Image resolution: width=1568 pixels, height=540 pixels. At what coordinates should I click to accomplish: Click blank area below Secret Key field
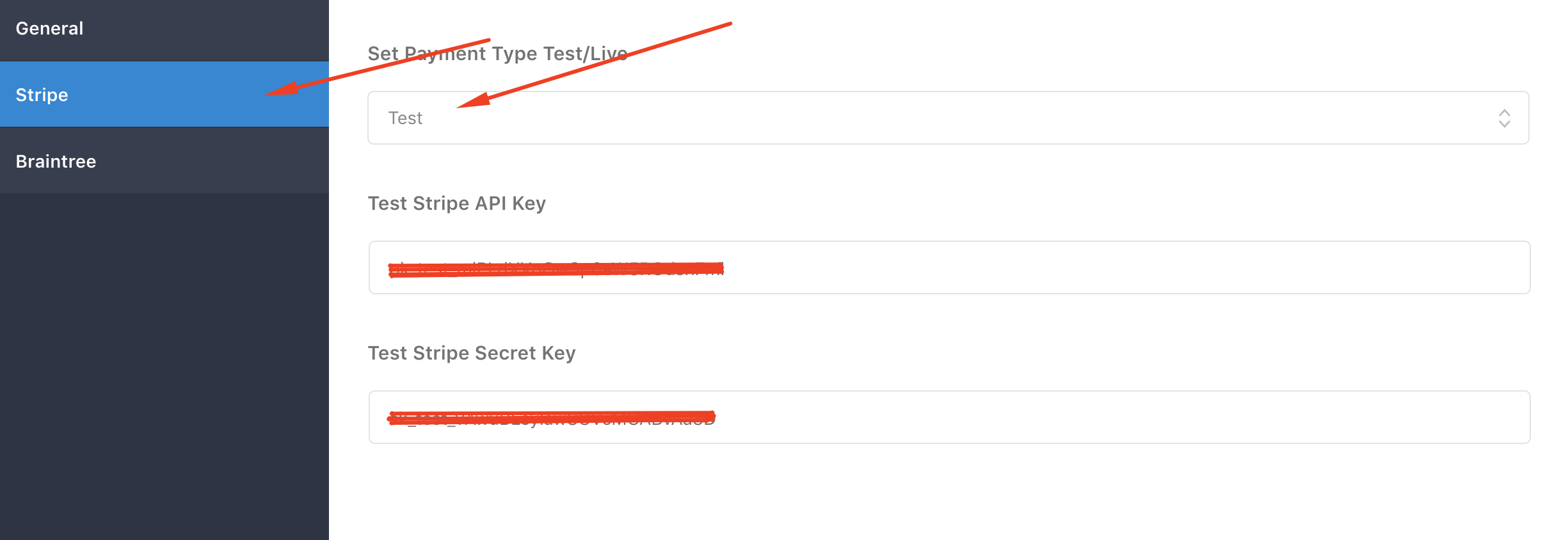pyautogui.click(x=947, y=499)
